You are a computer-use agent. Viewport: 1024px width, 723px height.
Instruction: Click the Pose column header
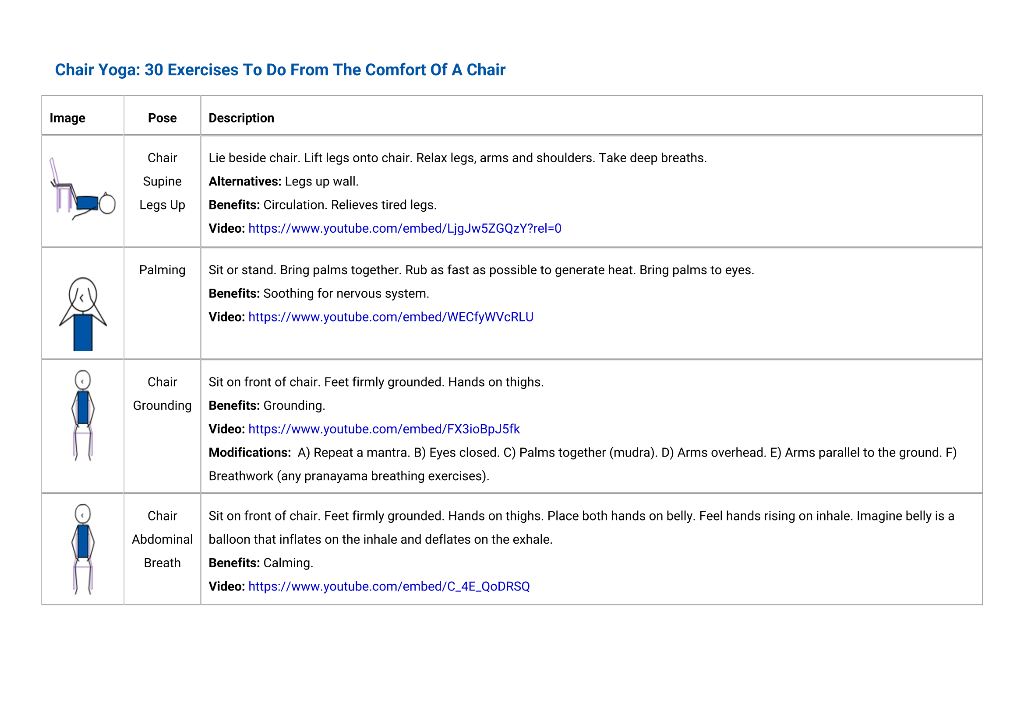[162, 118]
